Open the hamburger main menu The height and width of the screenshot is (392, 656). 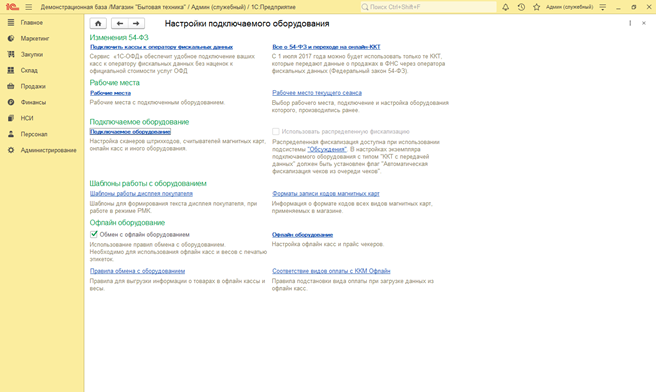29,7
